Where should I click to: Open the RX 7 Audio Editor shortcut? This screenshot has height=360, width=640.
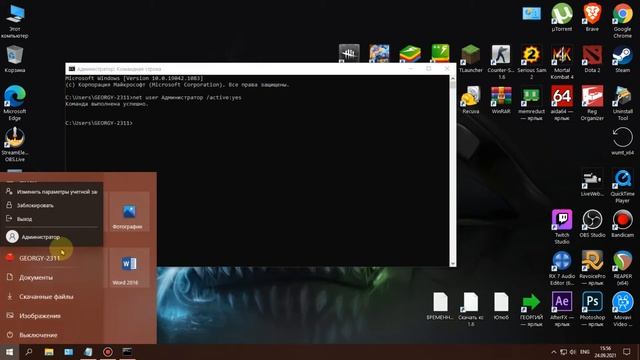562,268
